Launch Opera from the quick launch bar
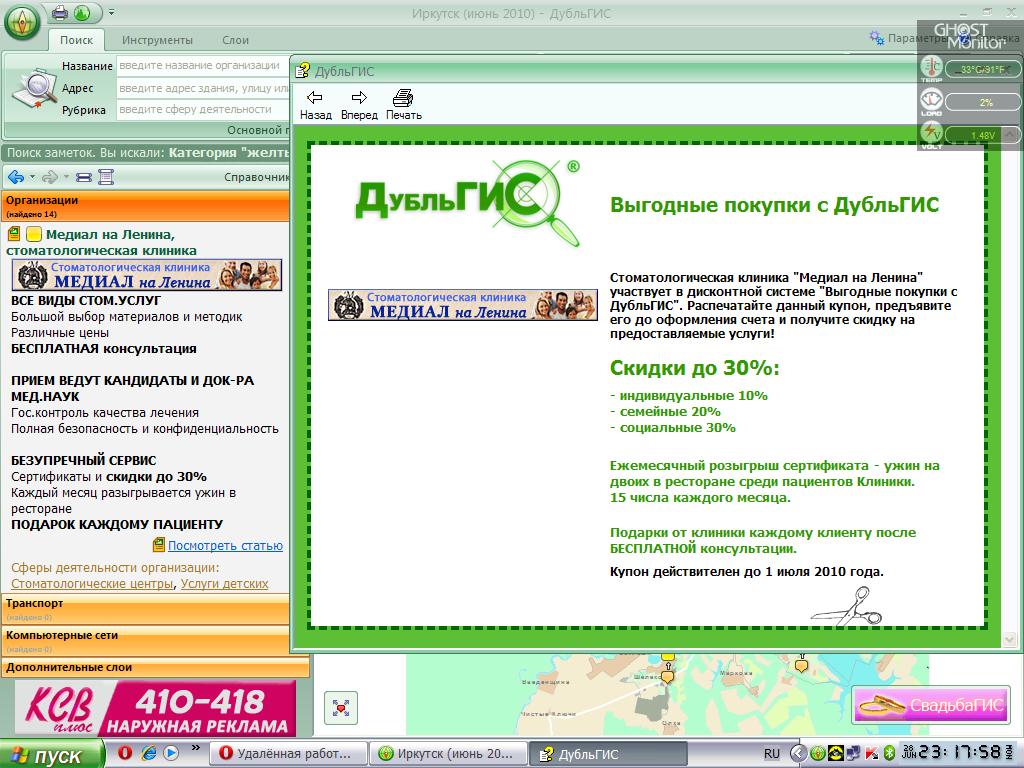Image resolution: width=1024 pixels, height=768 pixels. [x=125, y=753]
